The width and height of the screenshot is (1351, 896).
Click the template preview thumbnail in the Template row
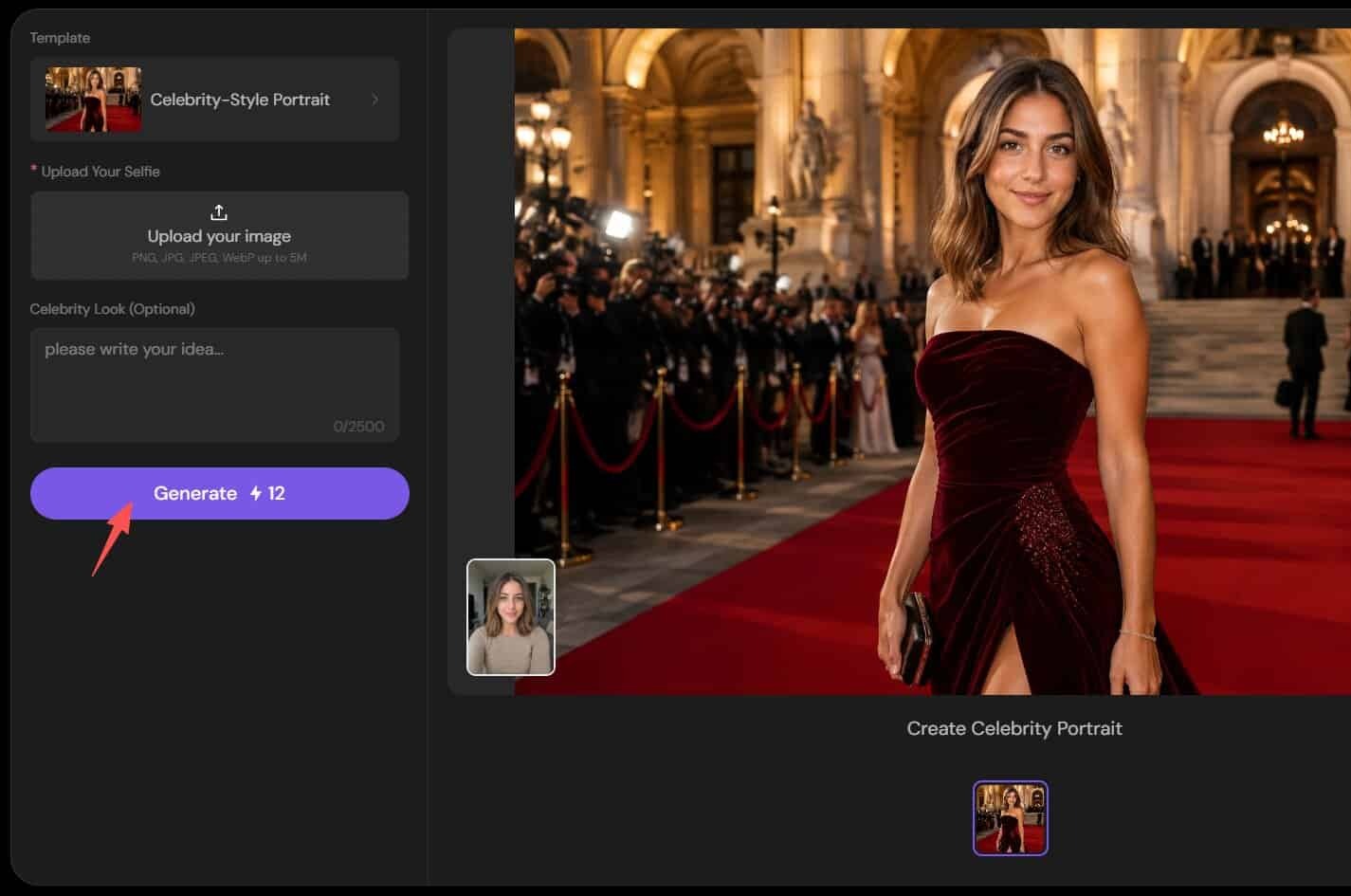94,100
